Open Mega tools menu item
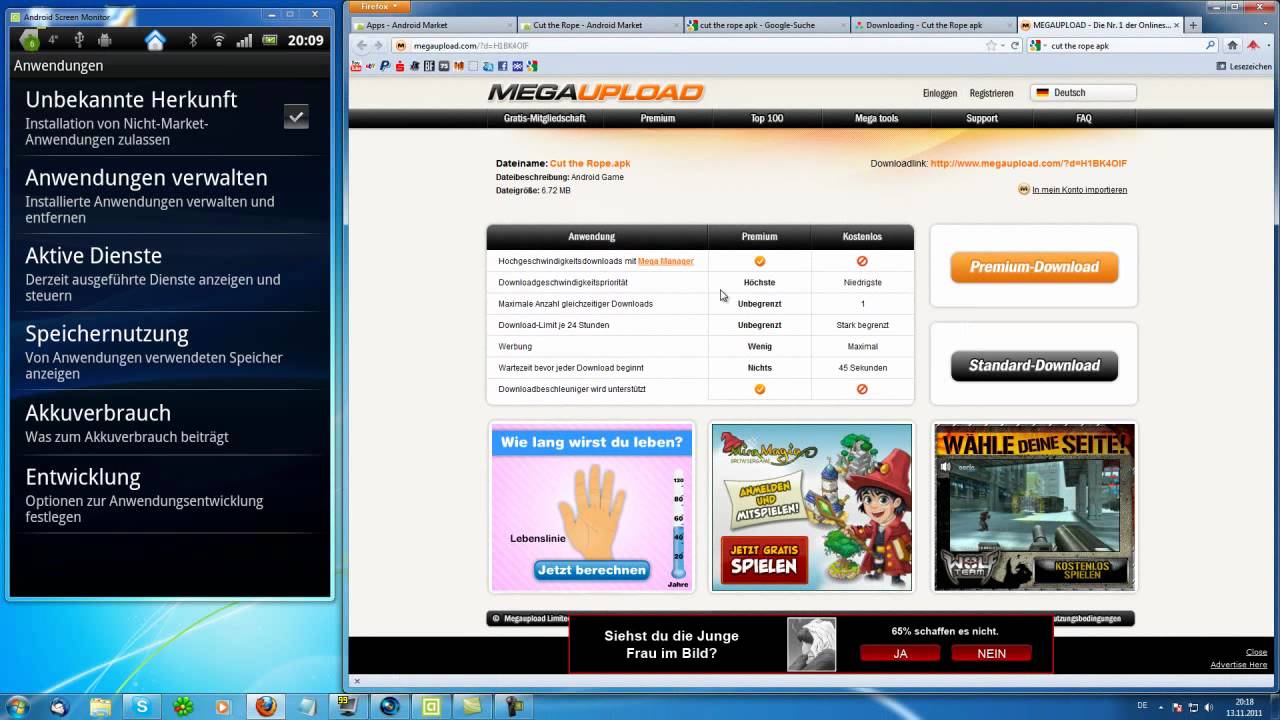This screenshot has height=720, width=1280. [x=876, y=118]
